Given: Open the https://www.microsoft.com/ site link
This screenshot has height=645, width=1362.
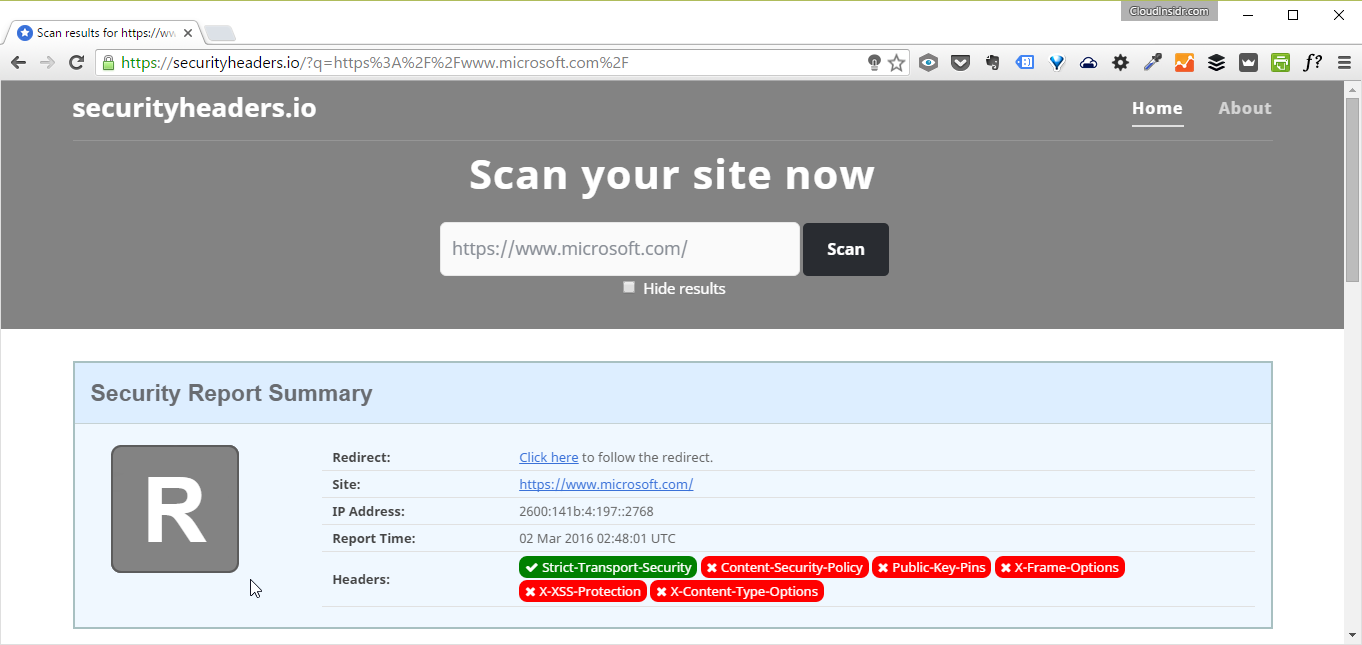Looking at the screenshot, I should pos(606,484).
